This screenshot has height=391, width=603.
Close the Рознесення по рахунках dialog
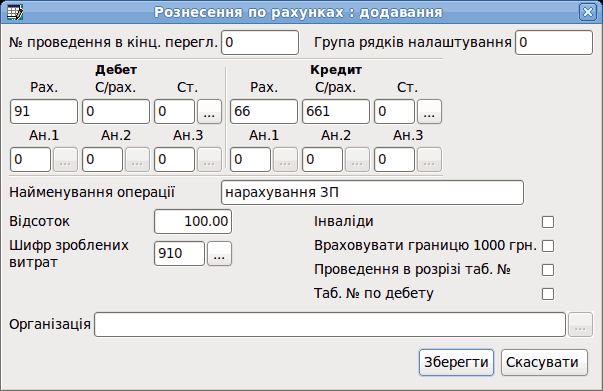click(588, 12)
